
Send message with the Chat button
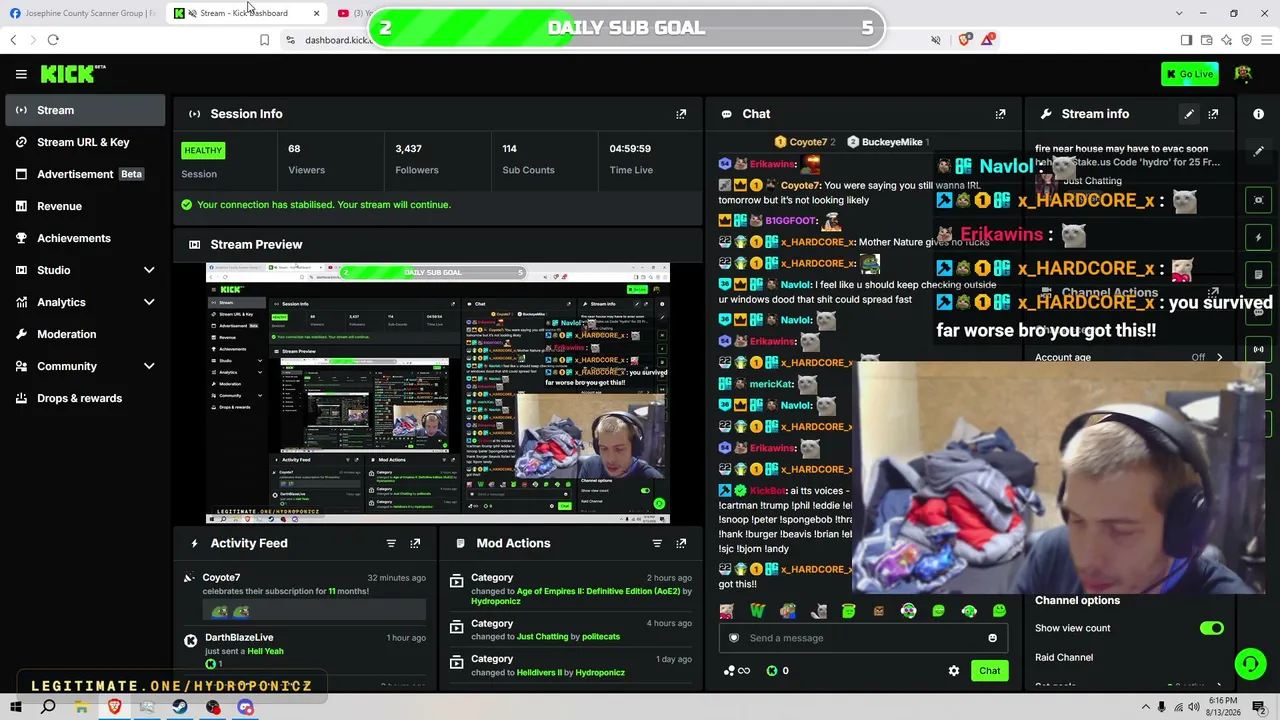click(989, 671)
